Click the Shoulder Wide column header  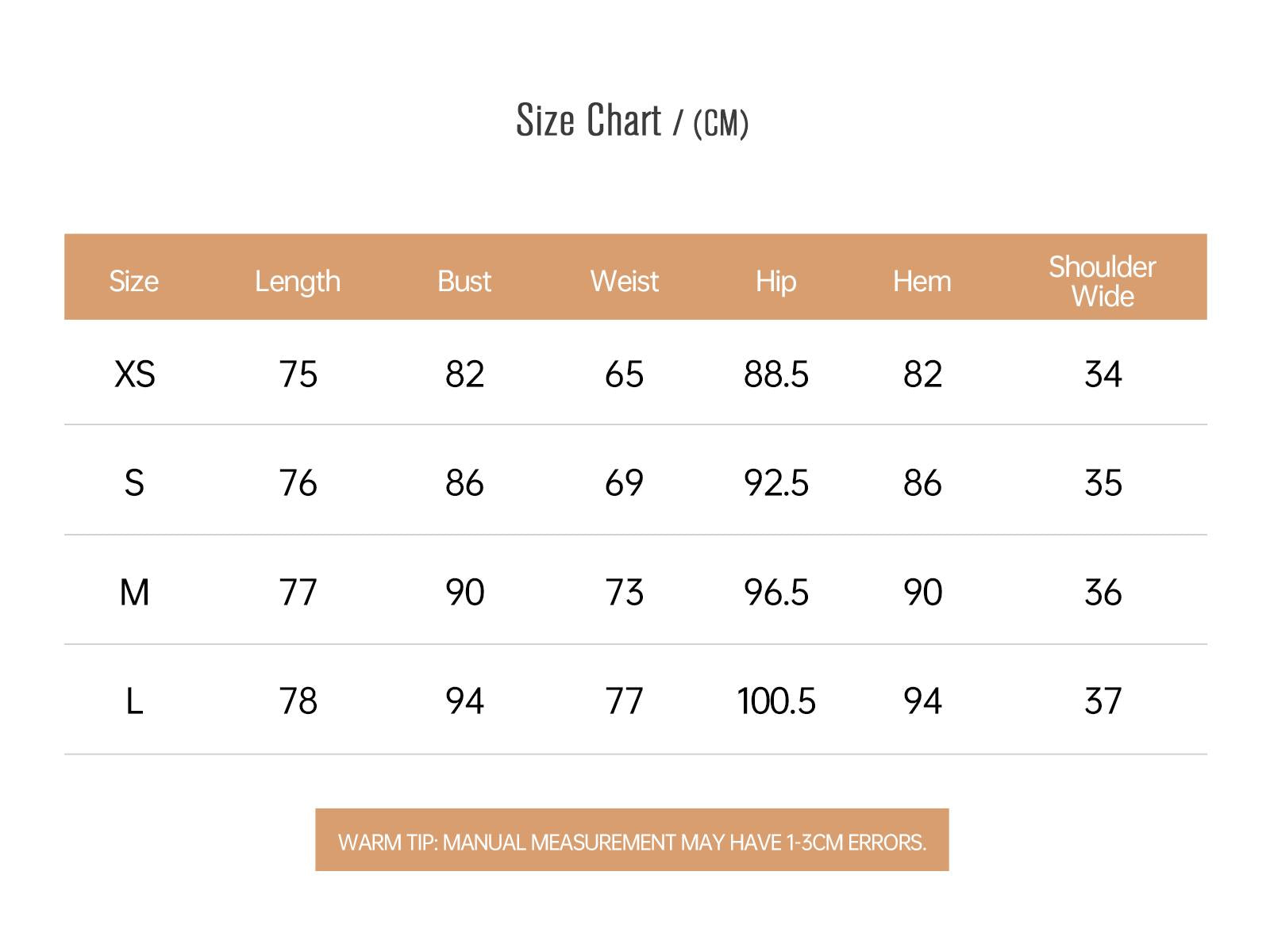click(x=1103, y=282)
